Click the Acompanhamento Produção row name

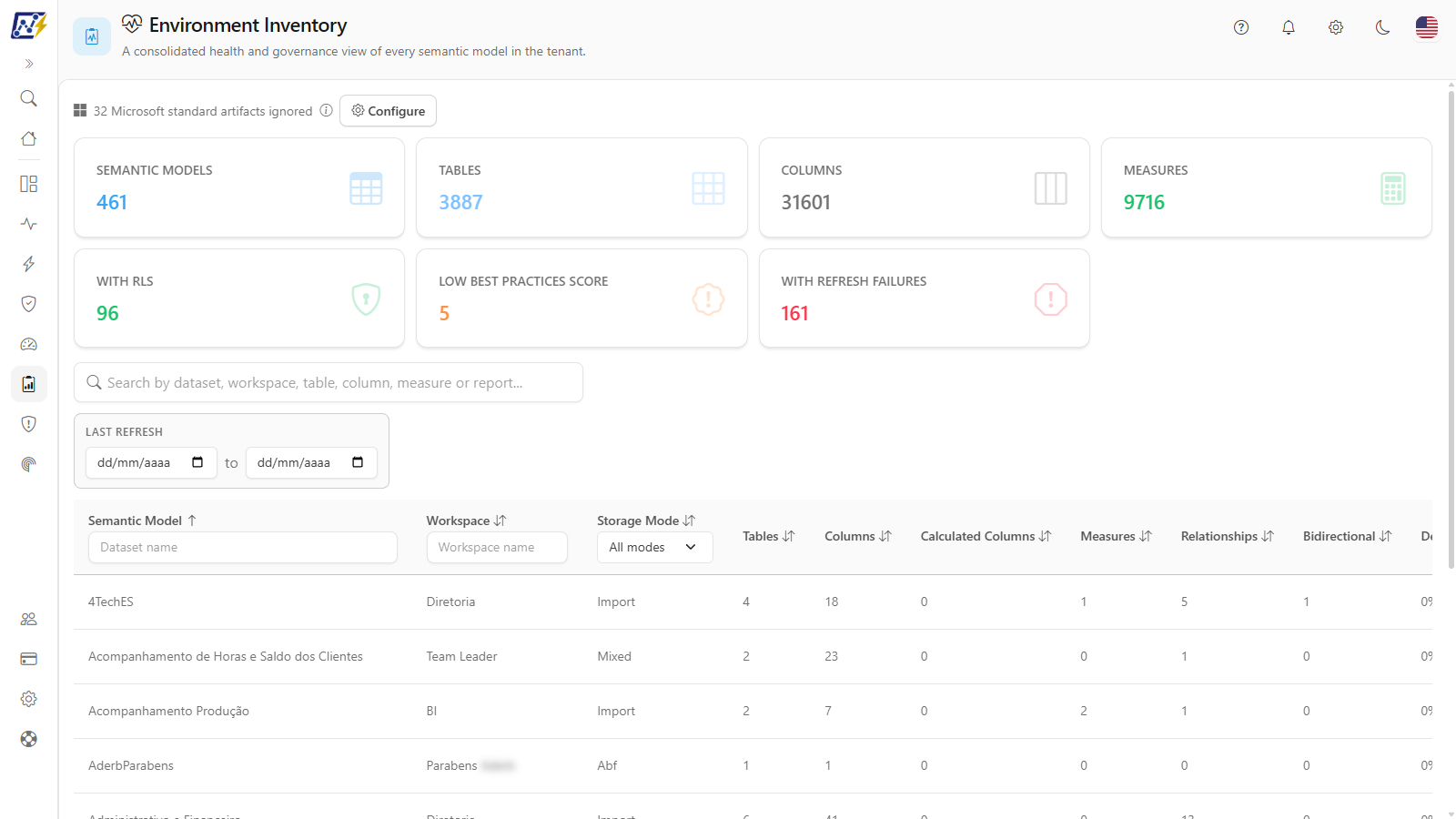(x=168, y=711)
